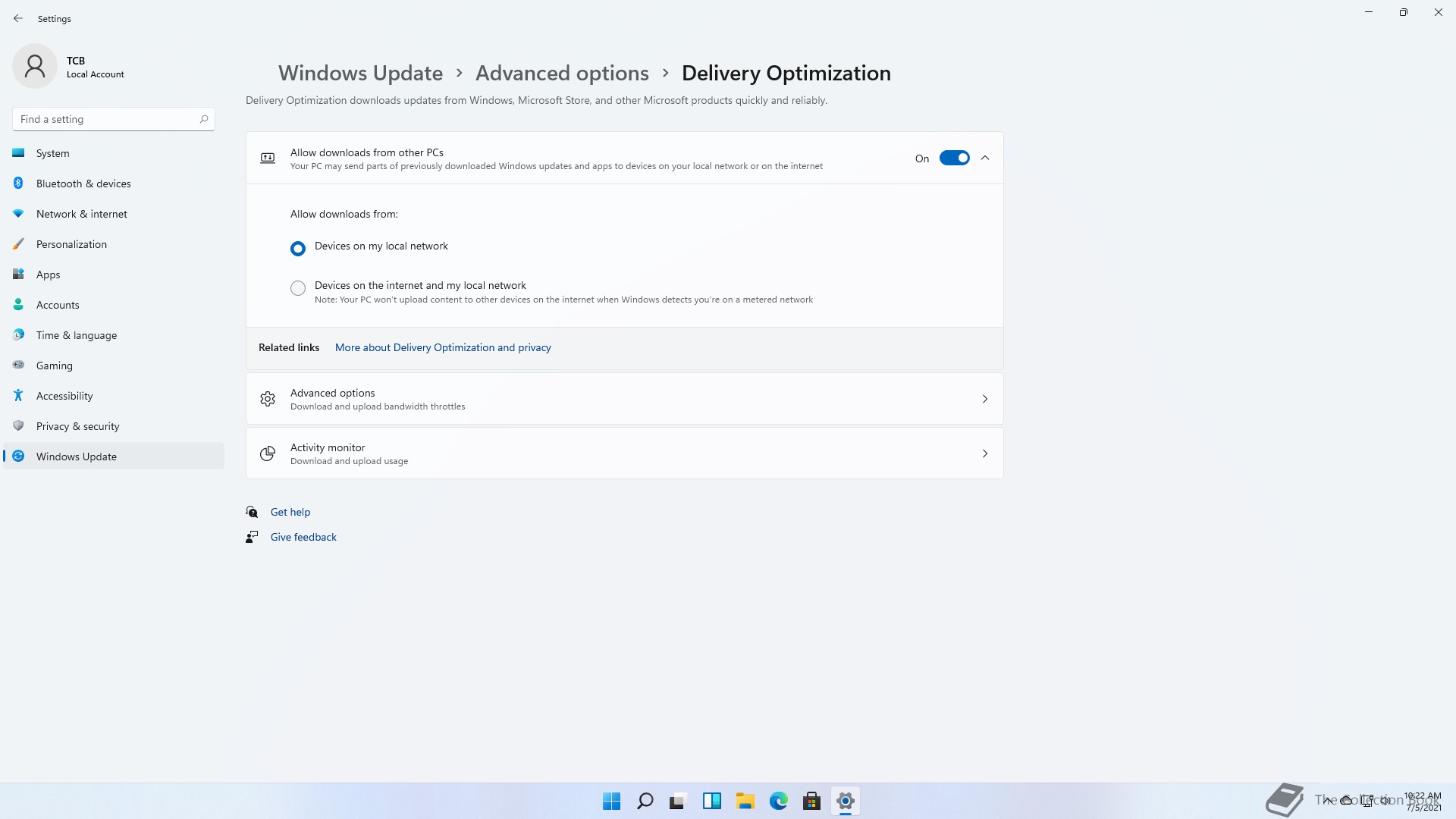Viewport: 1456px width, 819px height.
Task: Select Devices on the internet and local network
Action: [298, 288]
